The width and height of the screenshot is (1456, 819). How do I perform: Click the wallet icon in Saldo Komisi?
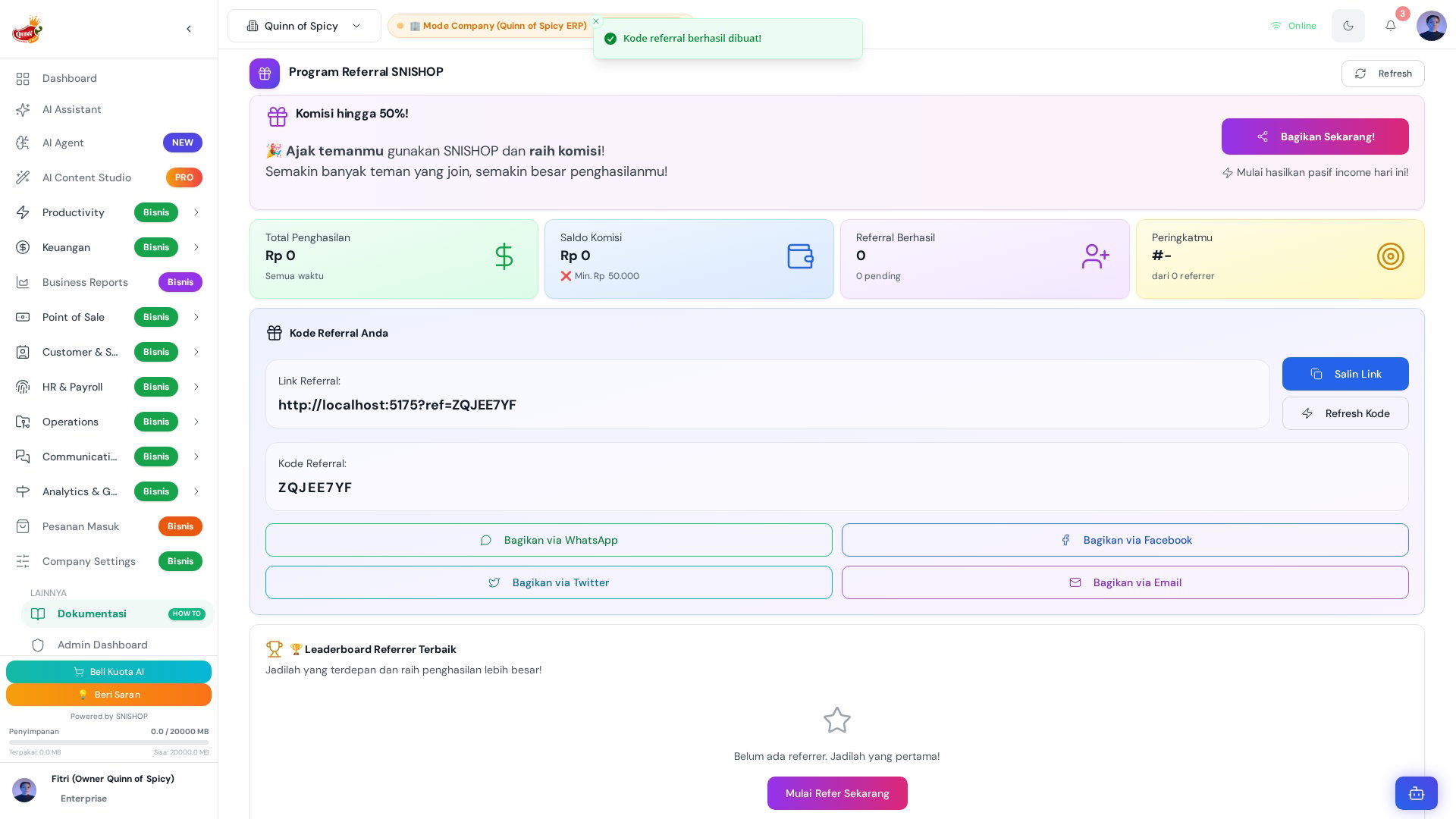800,256
